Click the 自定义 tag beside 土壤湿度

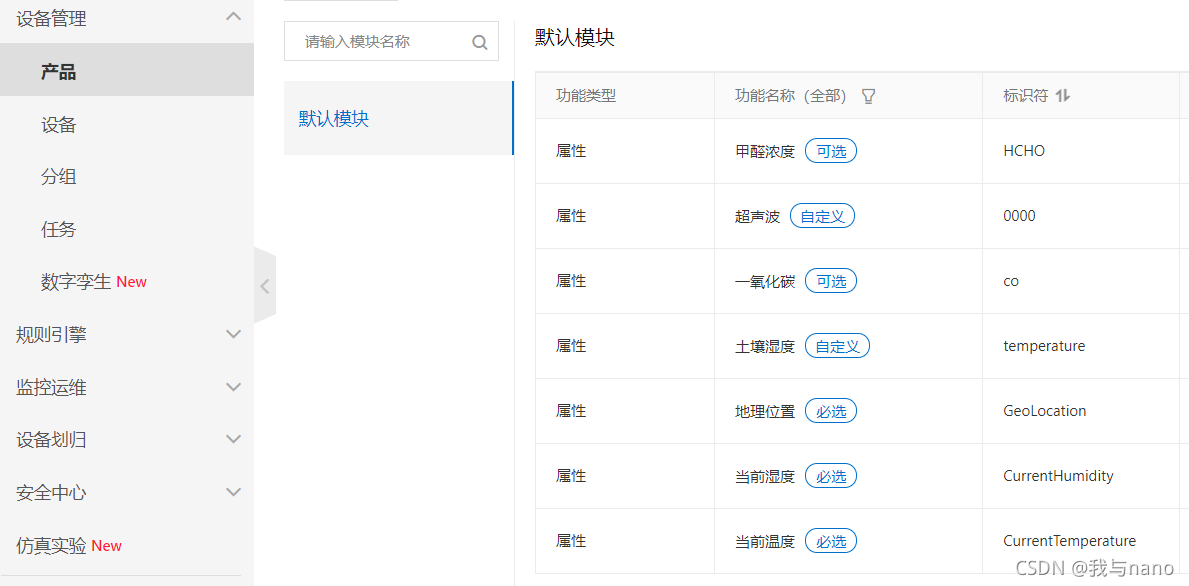[836, 346]
